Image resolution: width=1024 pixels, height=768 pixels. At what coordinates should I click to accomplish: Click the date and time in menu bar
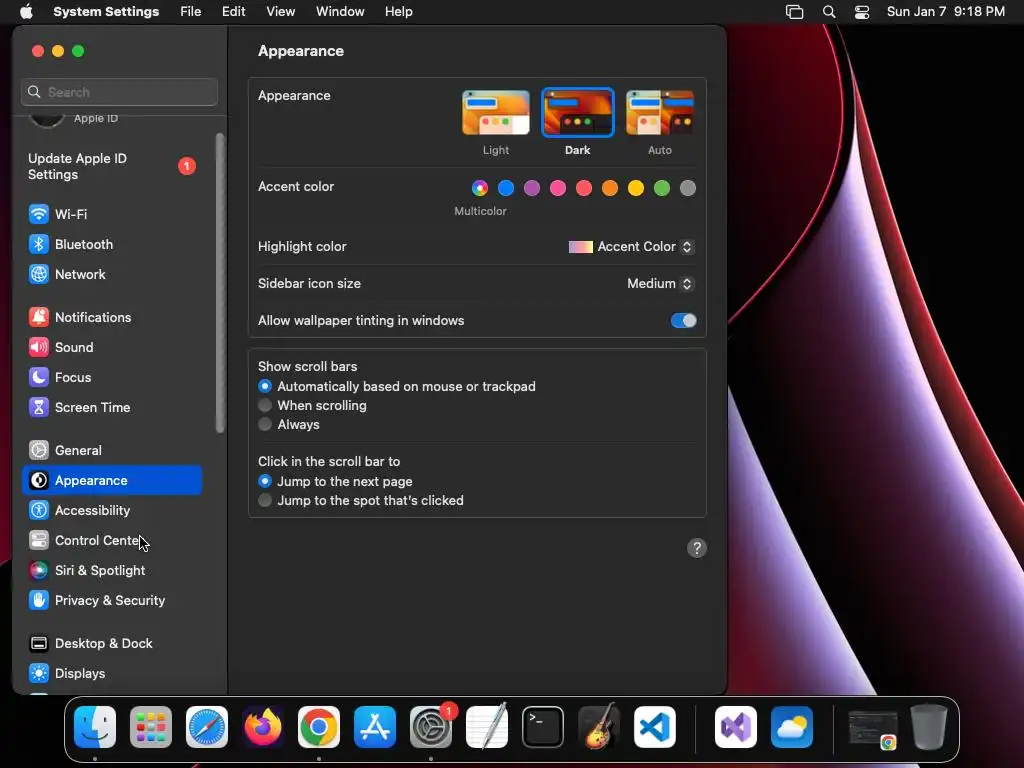946,12
